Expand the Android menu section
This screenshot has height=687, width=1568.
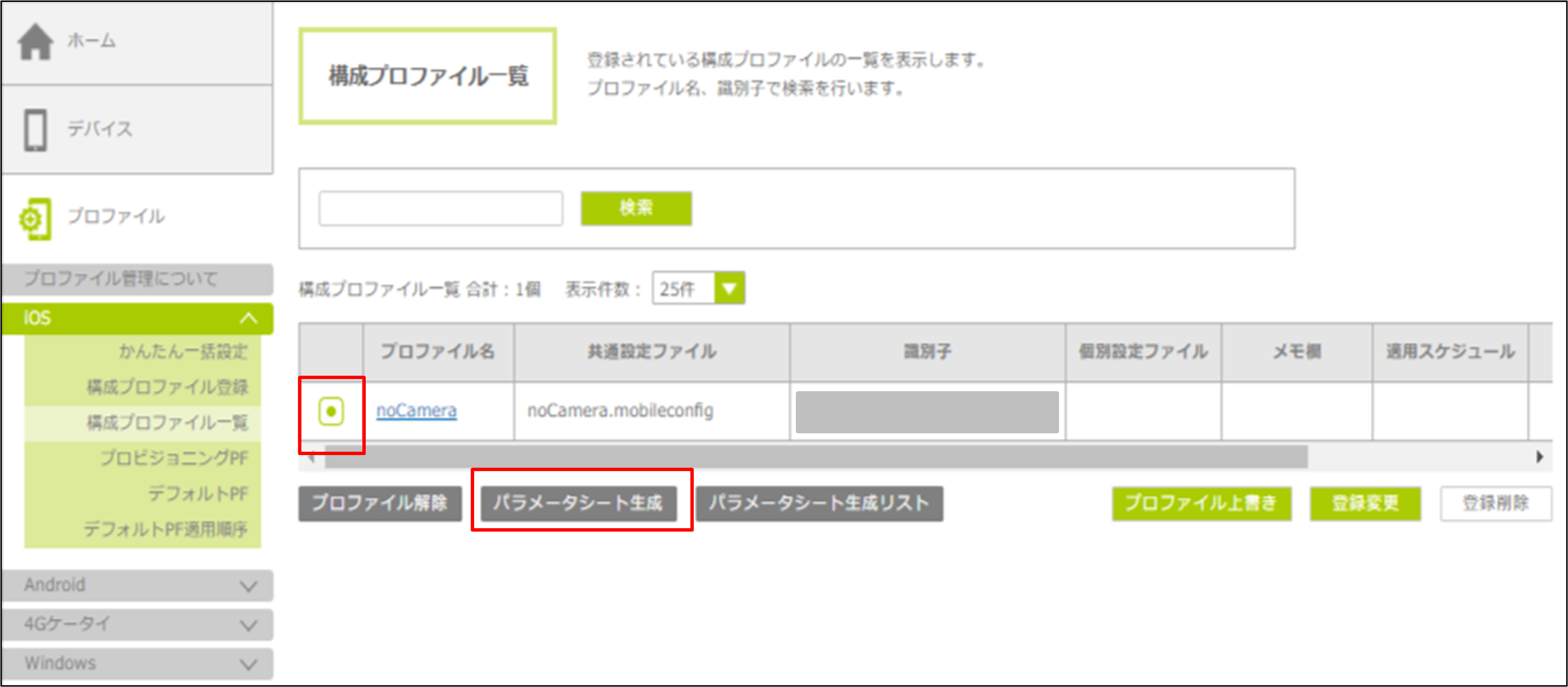coord(248,586)
